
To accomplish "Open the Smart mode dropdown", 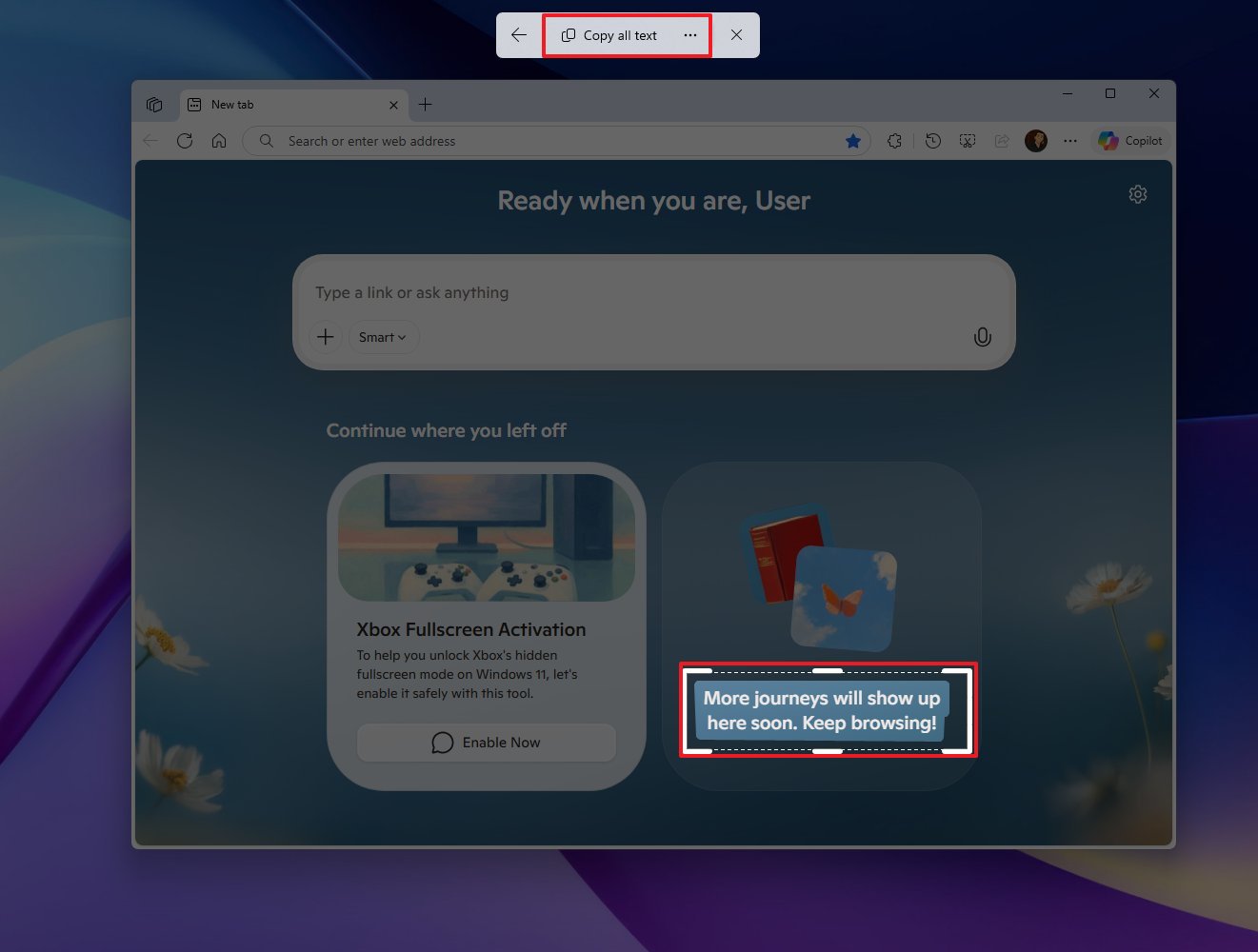I will pyautogui.click(x=383, y=337).
